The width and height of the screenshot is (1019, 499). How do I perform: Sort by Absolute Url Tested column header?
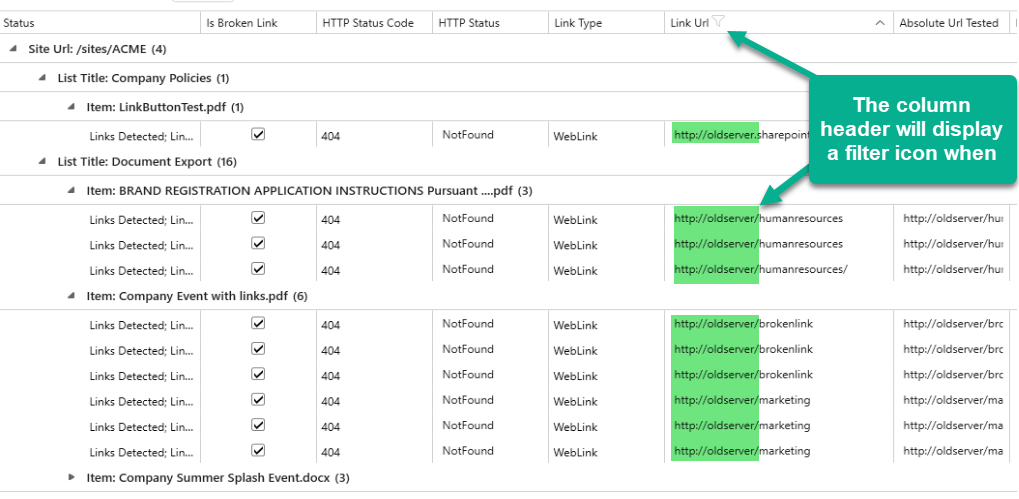coord(949,23)
